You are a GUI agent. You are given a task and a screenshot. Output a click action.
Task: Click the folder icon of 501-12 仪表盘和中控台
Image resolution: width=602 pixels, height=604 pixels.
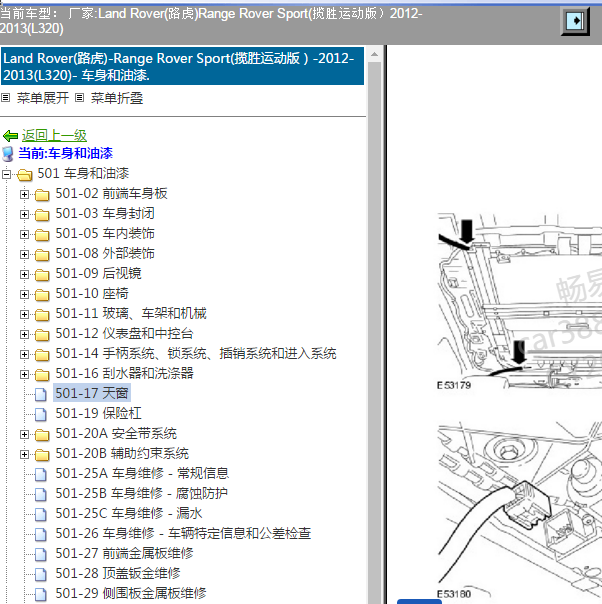pyautogui.click(x=42, y=335)
